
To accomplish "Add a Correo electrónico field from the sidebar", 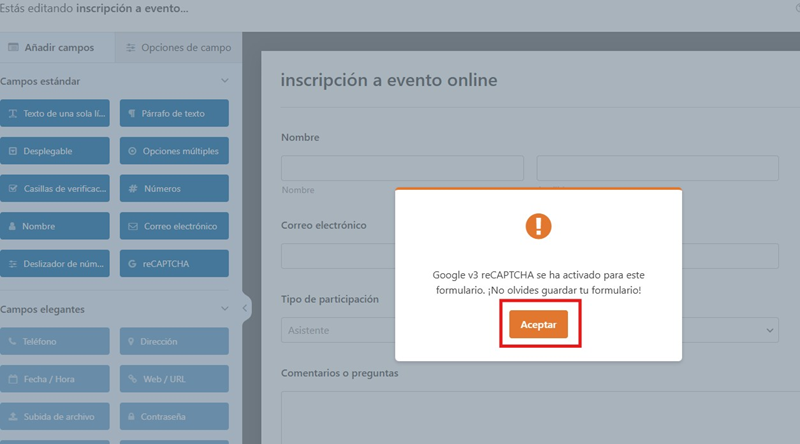I will [x=174, y=226].
